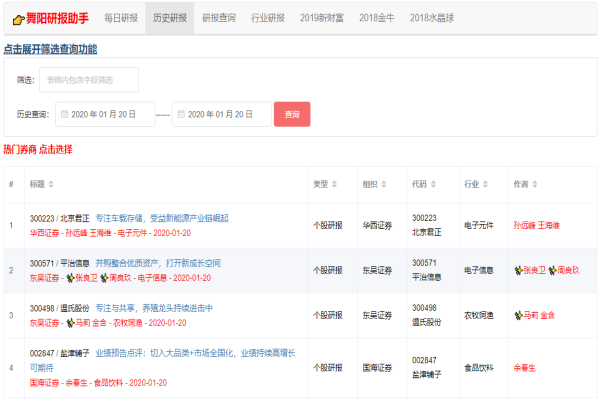Click the badge icon before 马莉 in the 作者 column
Screen dimensions: 600x400
point(518,315)
